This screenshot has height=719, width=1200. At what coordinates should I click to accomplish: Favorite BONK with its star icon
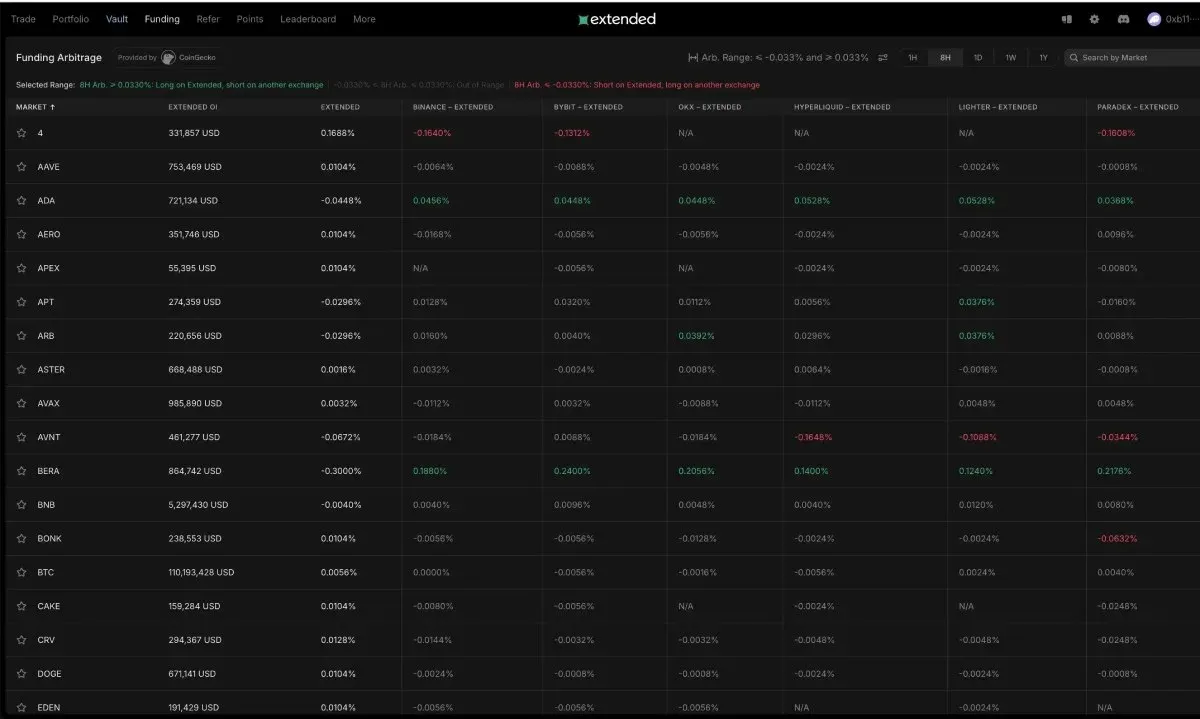point(21,538)
